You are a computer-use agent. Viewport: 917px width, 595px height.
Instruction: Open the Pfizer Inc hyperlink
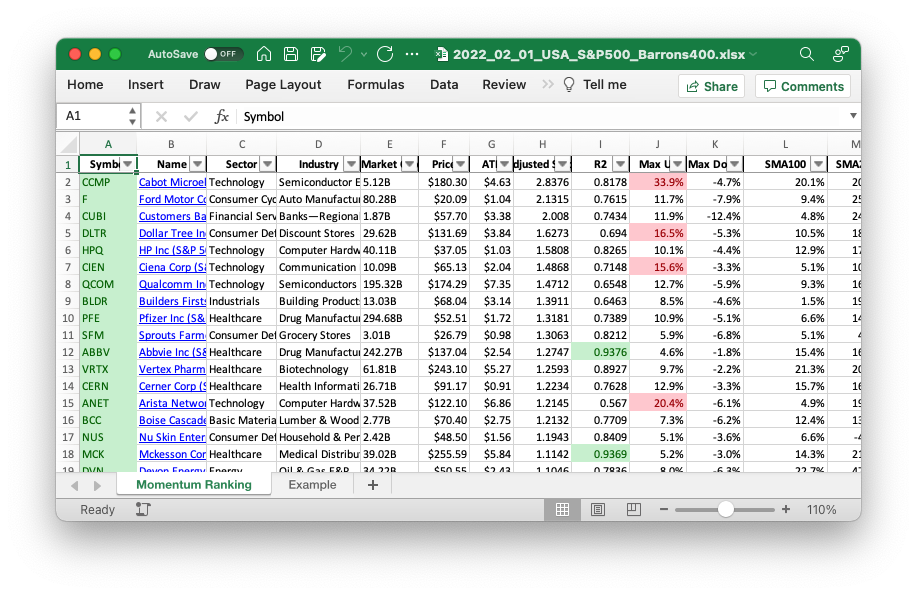pos(172,318)
